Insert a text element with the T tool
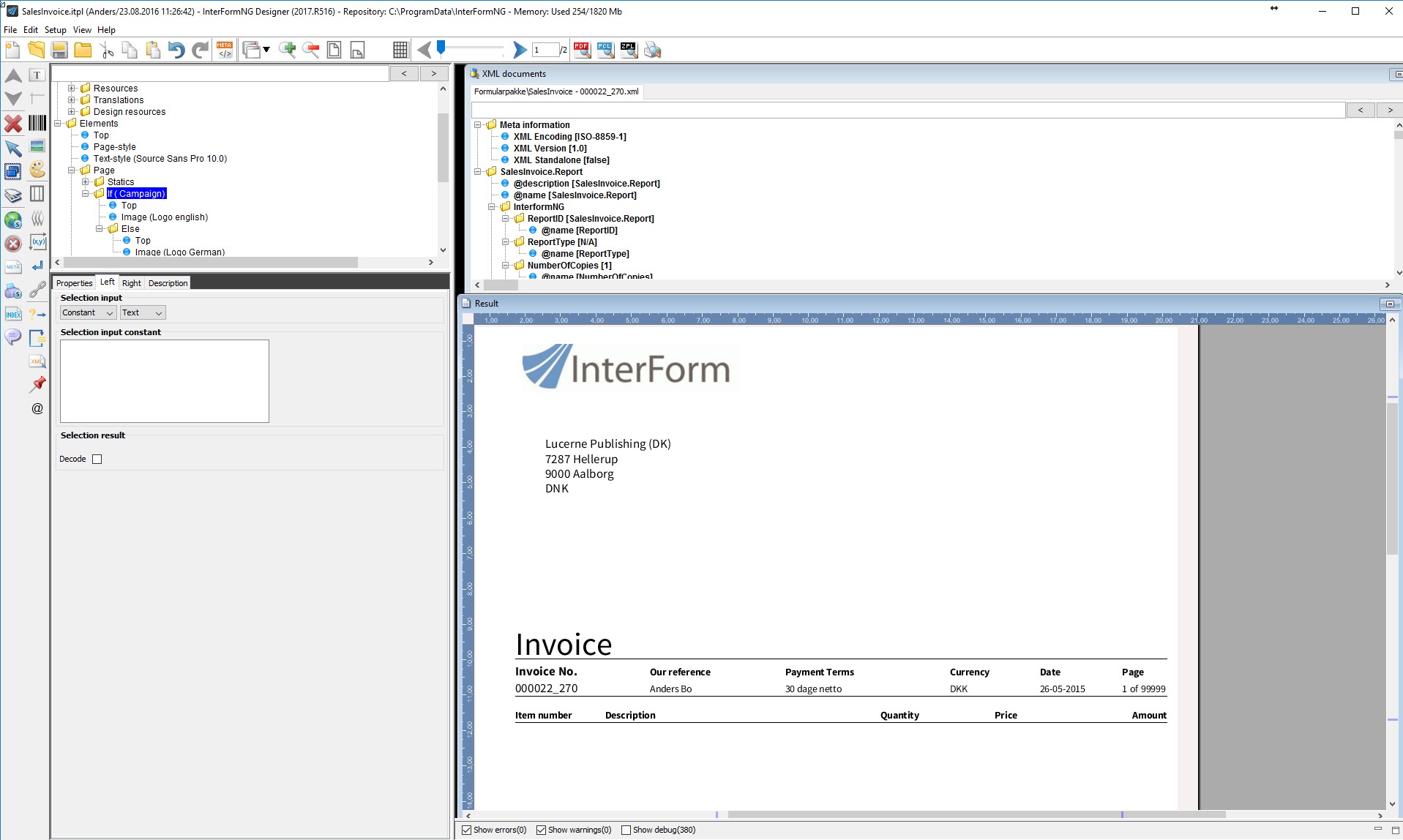Screen dimensions: 1403x840 click(37, 75)
